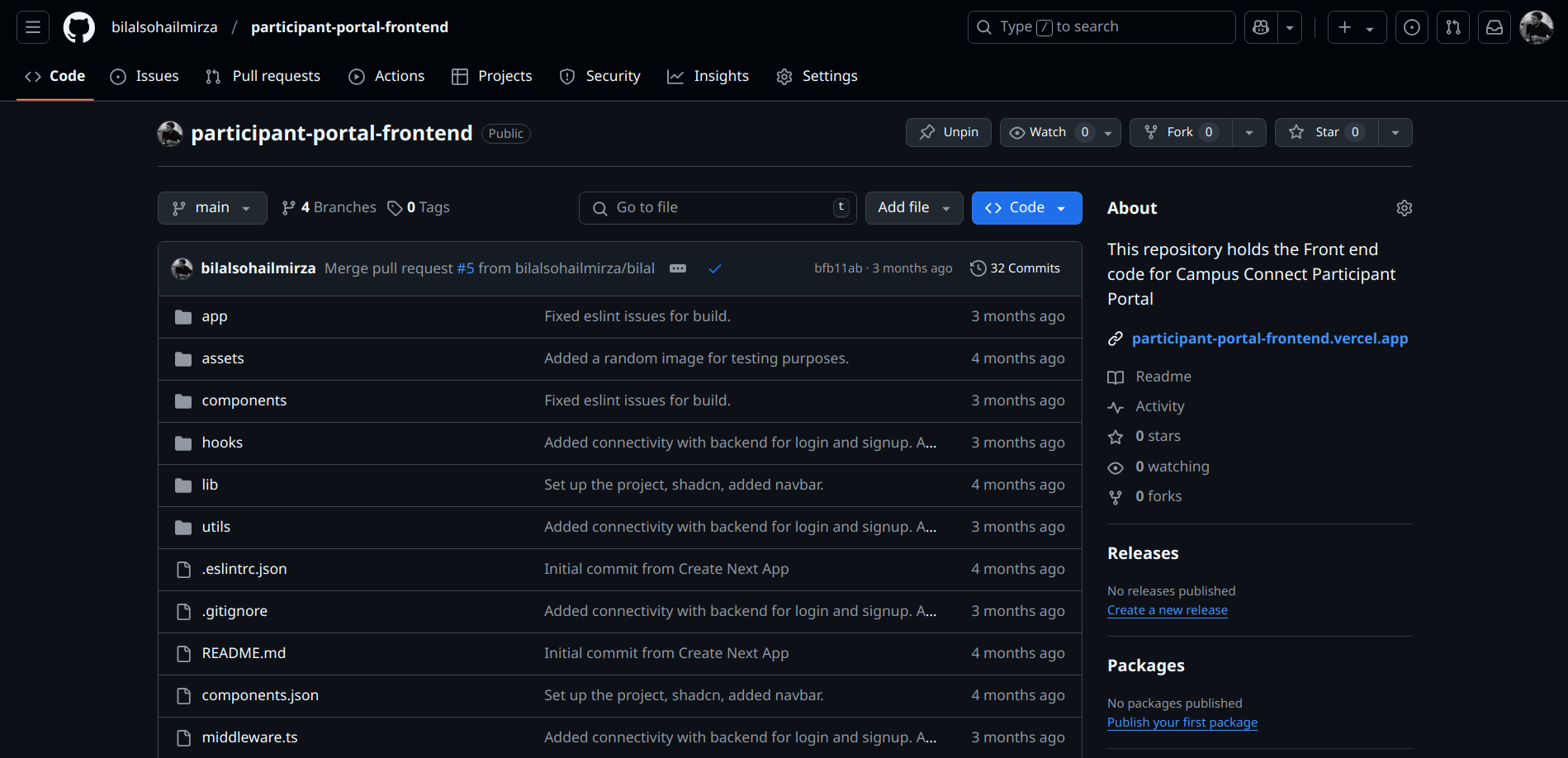
Task: View the commit status checkmark
Action: (715, 268)
